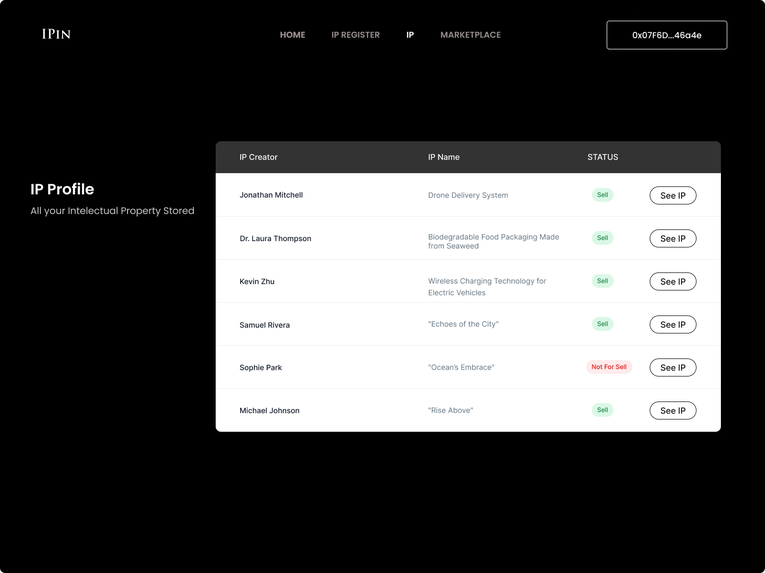This screenshot has width=765, height=573.
Task: Click All your Intelectual Property Stored subtitle
Action: coord(112,211)
